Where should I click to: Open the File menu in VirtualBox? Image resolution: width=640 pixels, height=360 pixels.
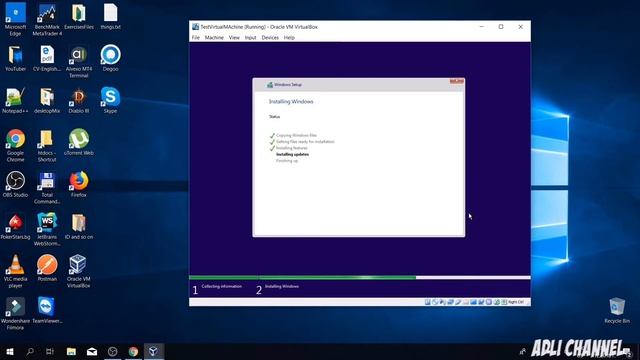(196, 38)
